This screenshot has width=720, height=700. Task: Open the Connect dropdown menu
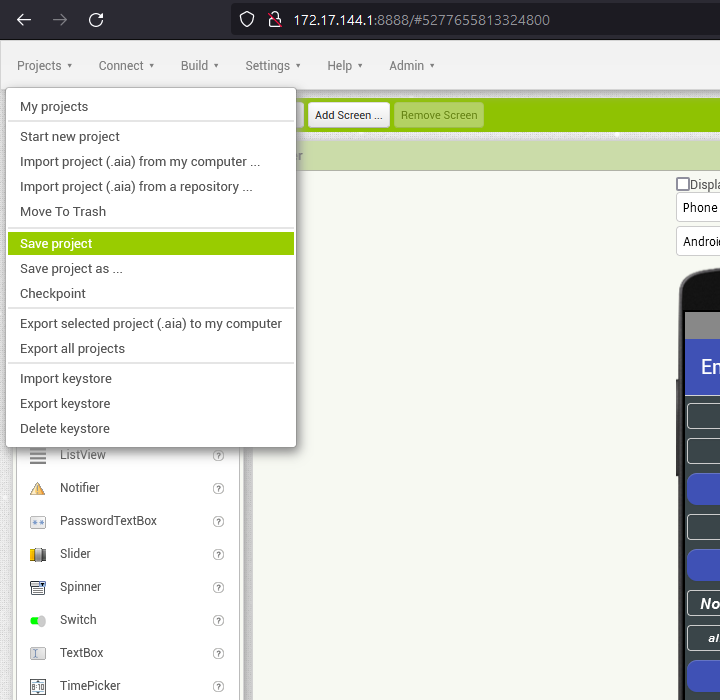click(x=126, y=66)
